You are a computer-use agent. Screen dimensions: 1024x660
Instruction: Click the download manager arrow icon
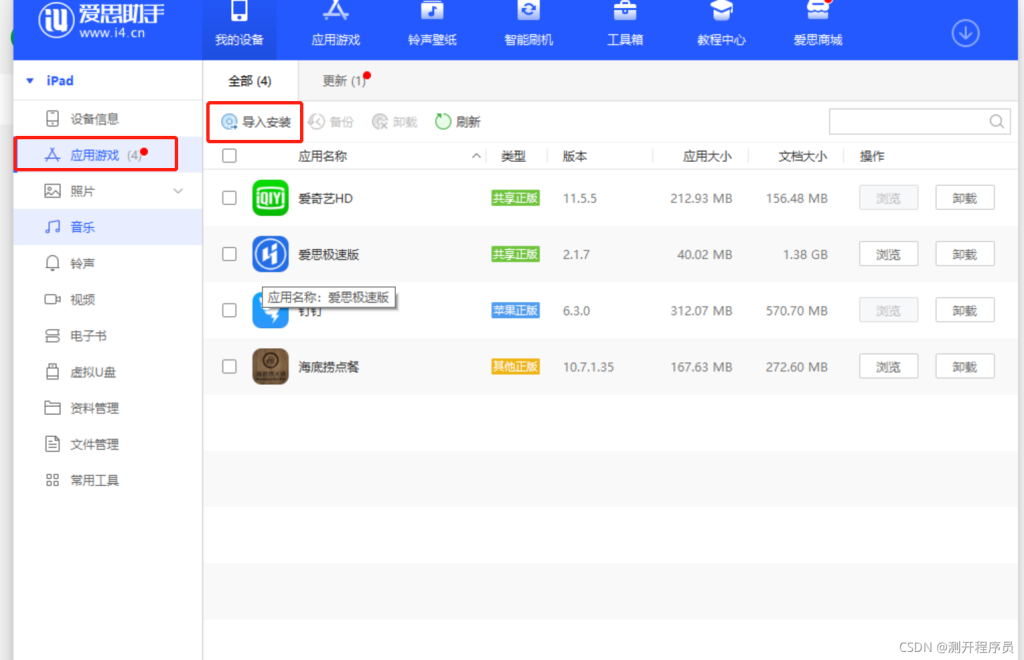965,33
